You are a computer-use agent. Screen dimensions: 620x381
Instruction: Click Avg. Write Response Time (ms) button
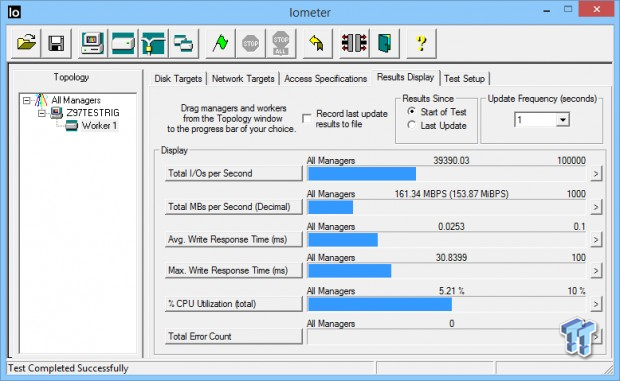(233, 240)
